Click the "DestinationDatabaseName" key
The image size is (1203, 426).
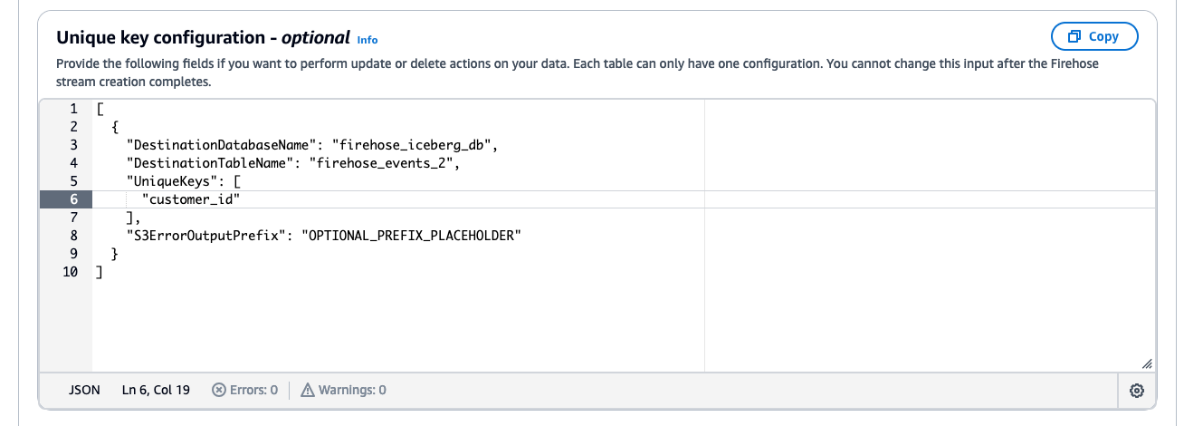point(222,145)
